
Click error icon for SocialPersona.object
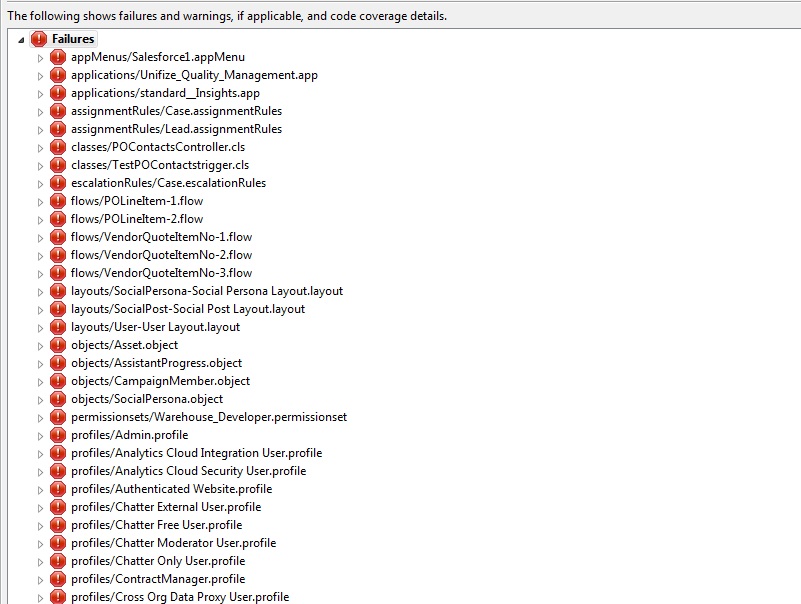58,399
